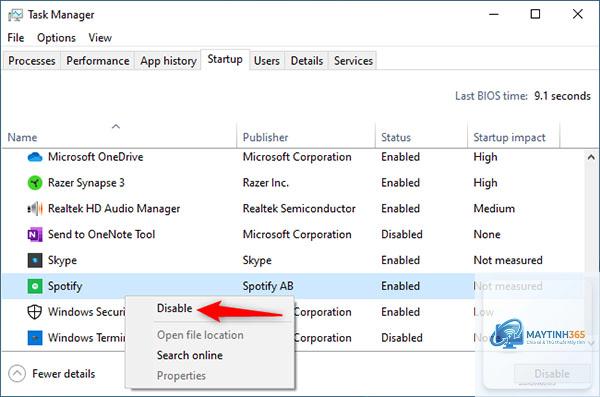Click the Disabled status of Send to OneNote

point(402,234)
